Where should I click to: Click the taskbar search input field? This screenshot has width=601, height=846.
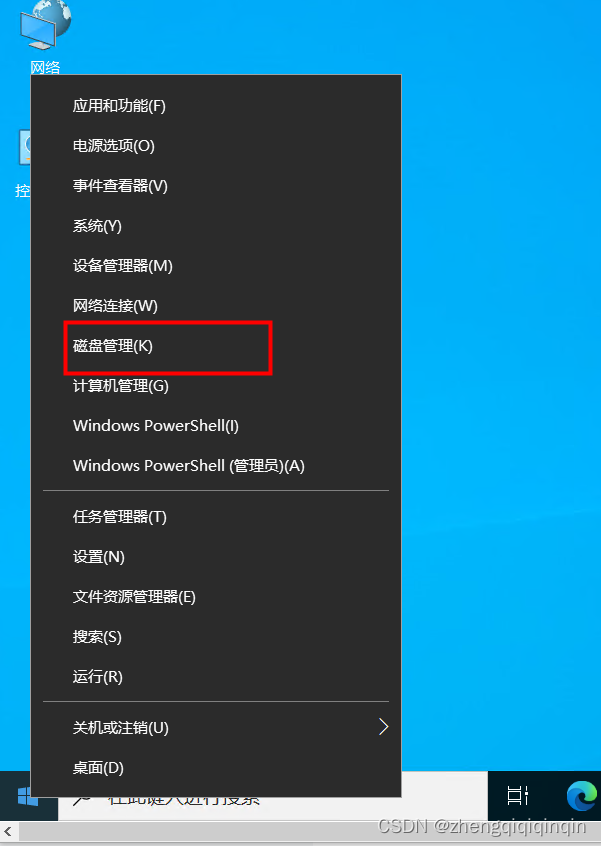[272, 796]
